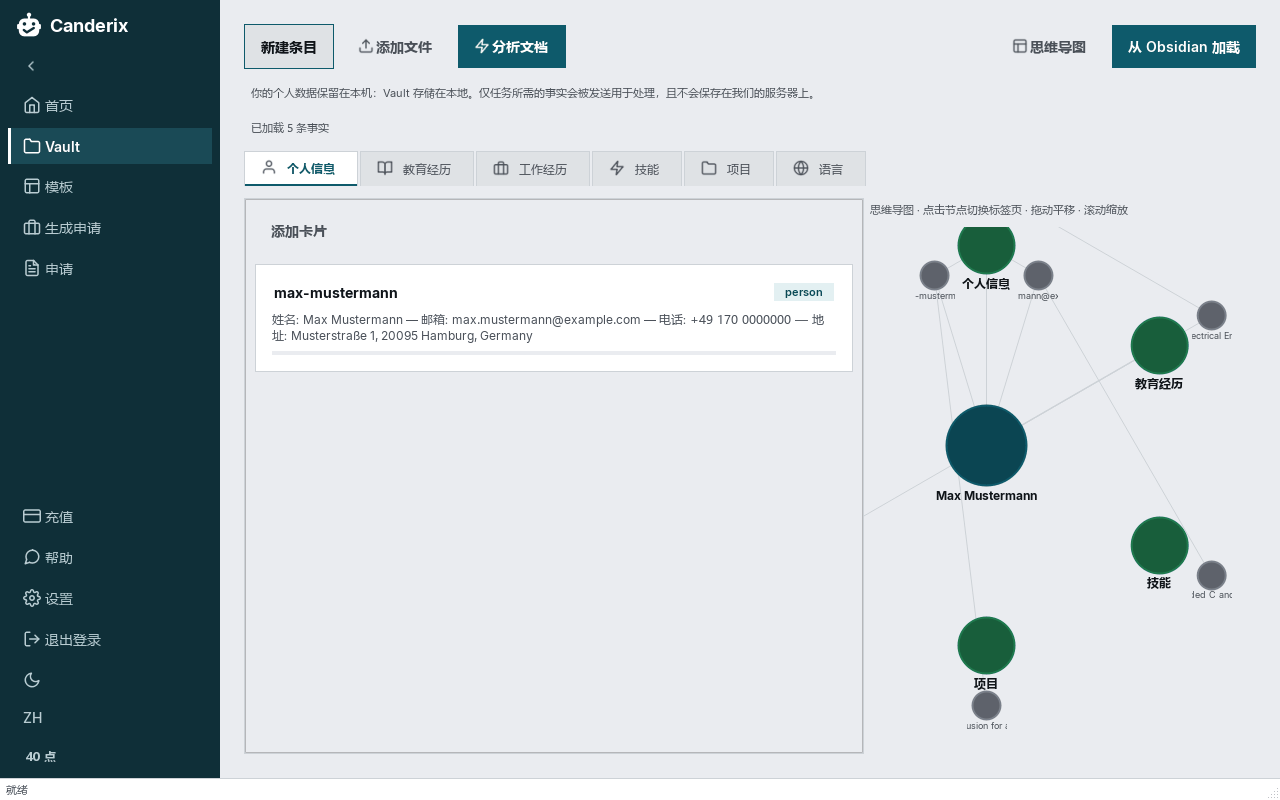Viewport: 1280px width, 800px height.
Task: Open 充值 top-up page
Action: 110,517
